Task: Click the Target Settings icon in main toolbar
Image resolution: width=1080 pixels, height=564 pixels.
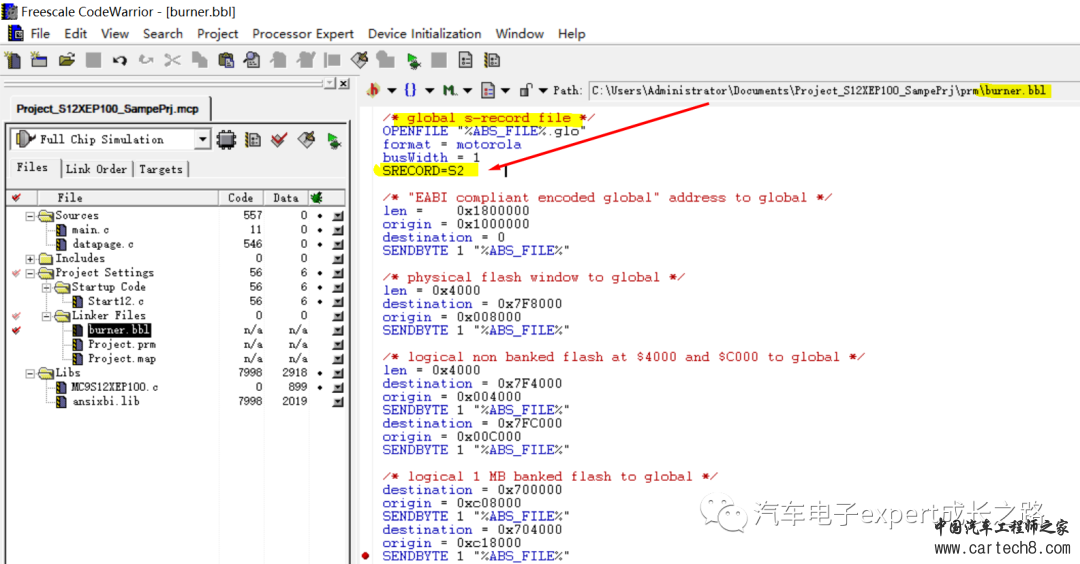Action: (492, 61)
